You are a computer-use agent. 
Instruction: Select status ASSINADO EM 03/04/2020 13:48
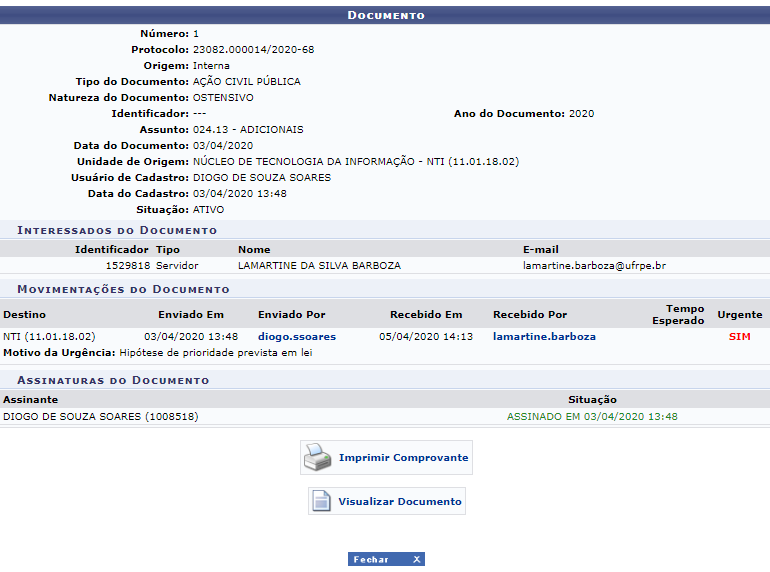pos(592,416)
